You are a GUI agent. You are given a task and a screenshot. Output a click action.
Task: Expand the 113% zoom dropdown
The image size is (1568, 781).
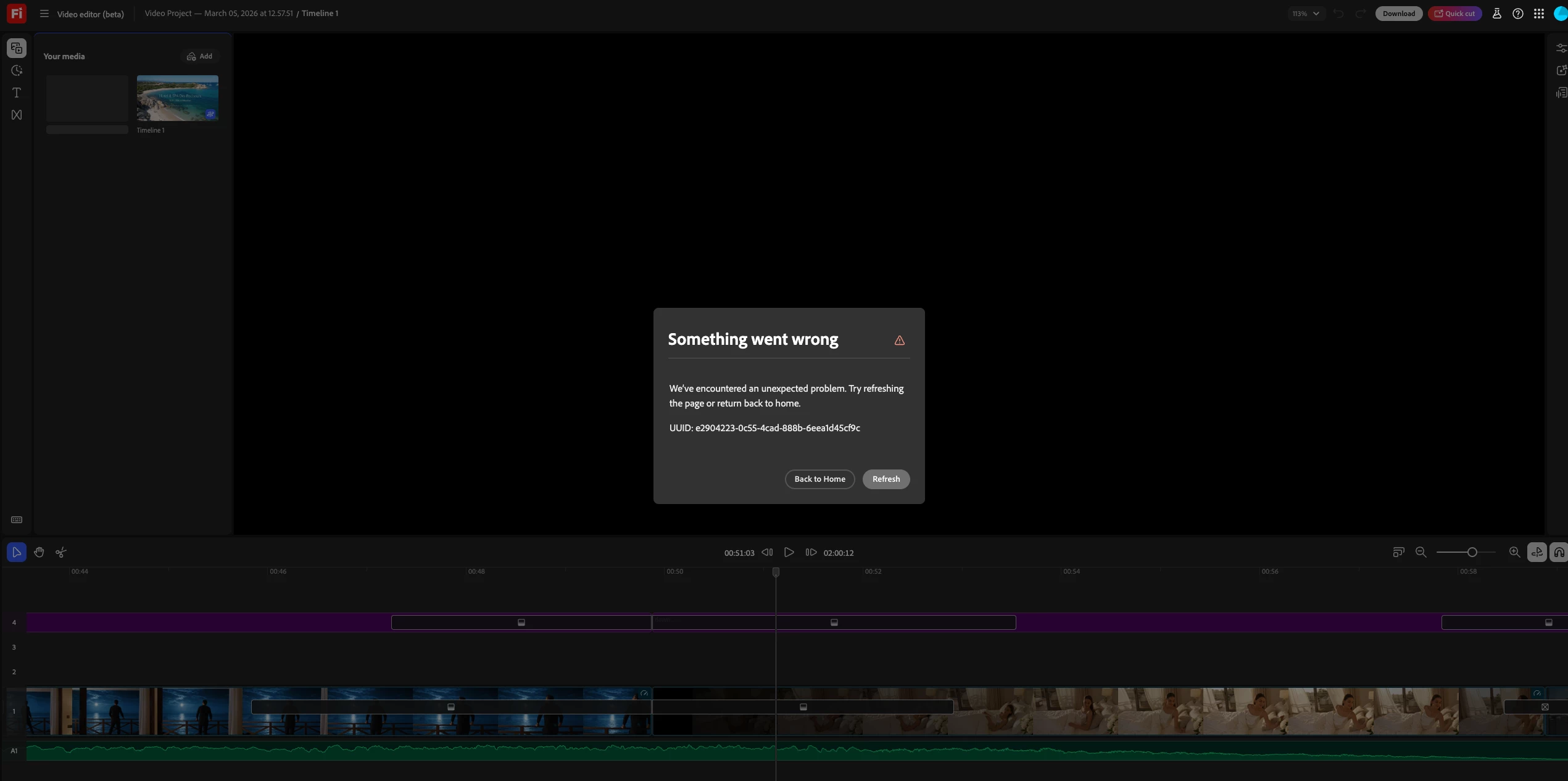(1306, 14)
